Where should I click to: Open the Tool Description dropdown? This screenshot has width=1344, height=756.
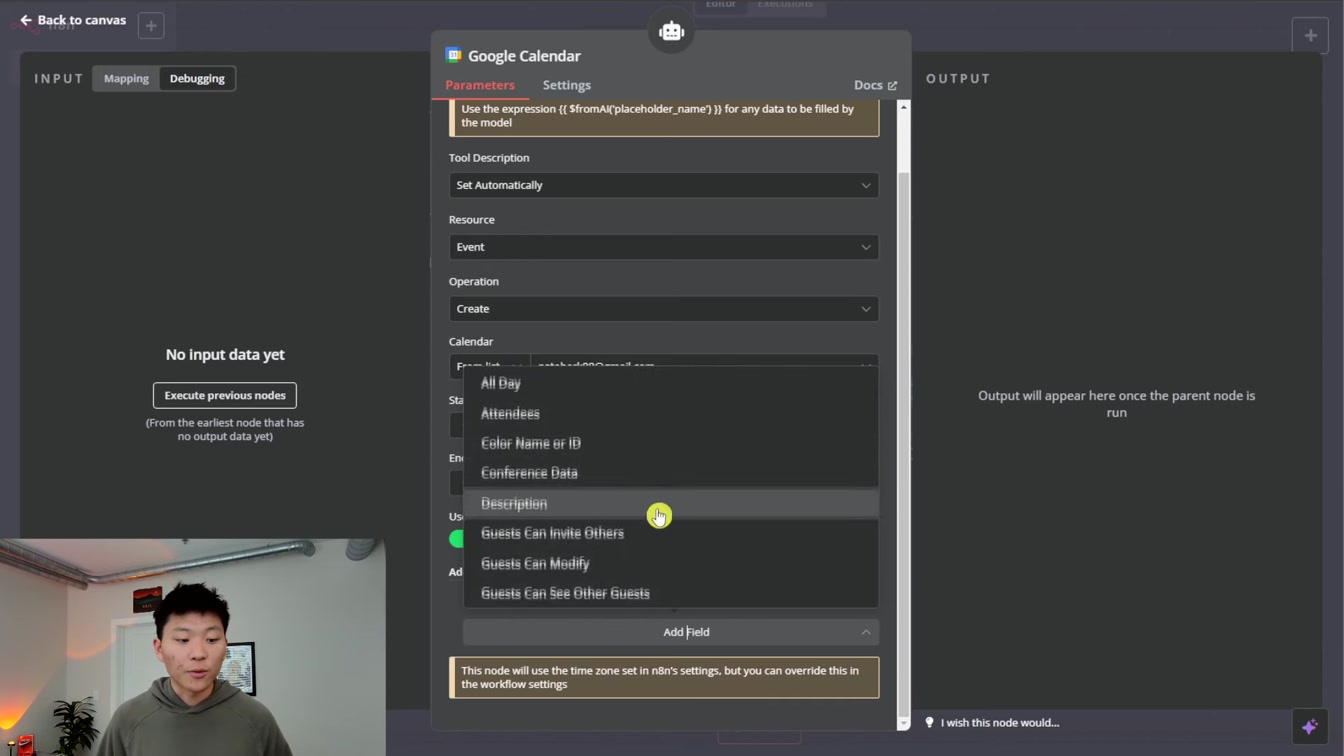[664, 185]
